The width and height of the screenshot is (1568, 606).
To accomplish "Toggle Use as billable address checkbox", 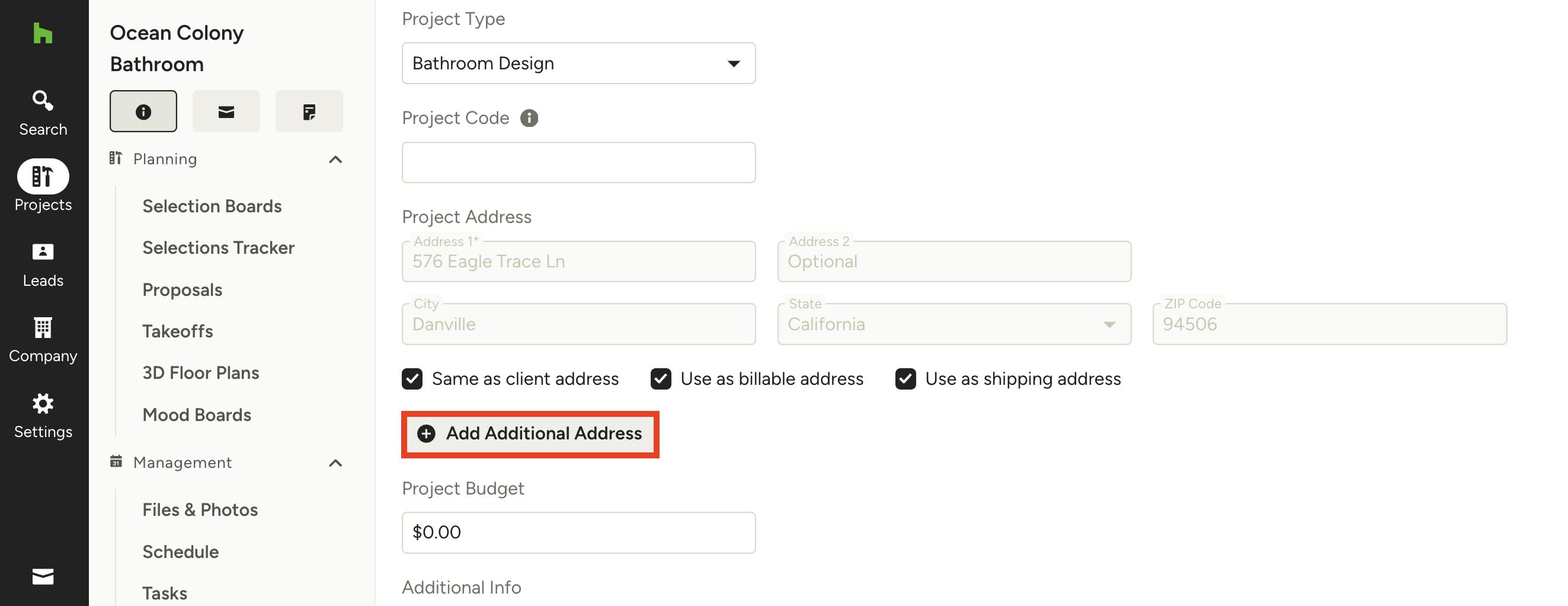I will pyautogui.click(x=660, y=379).
